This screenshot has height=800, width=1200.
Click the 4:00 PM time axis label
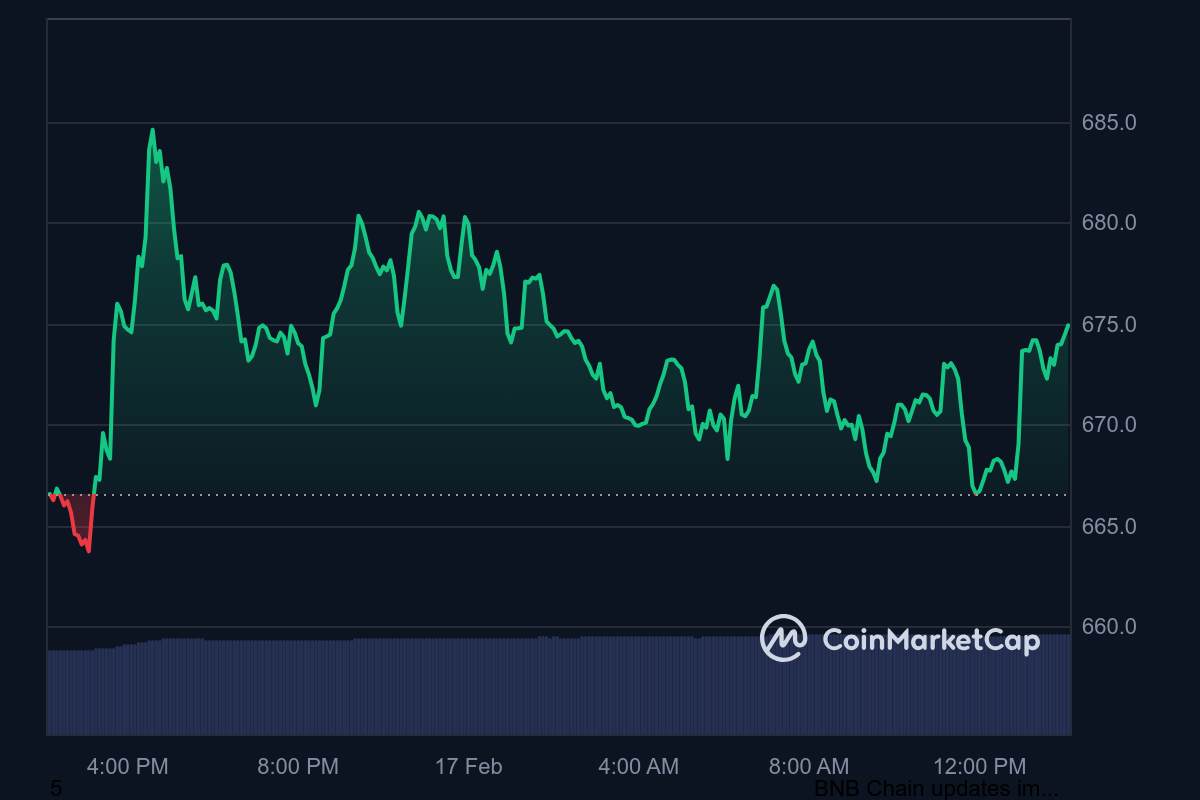coord(128,767)
